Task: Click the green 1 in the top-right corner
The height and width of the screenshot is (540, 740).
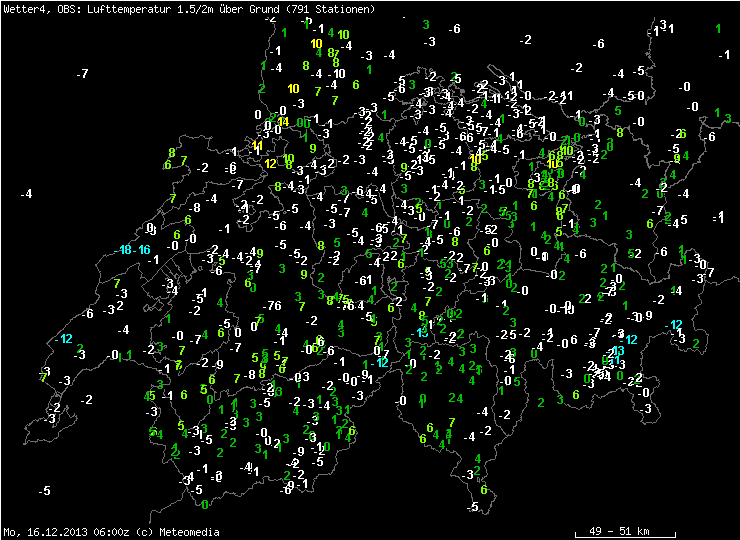Action: [x=719, y=28]
